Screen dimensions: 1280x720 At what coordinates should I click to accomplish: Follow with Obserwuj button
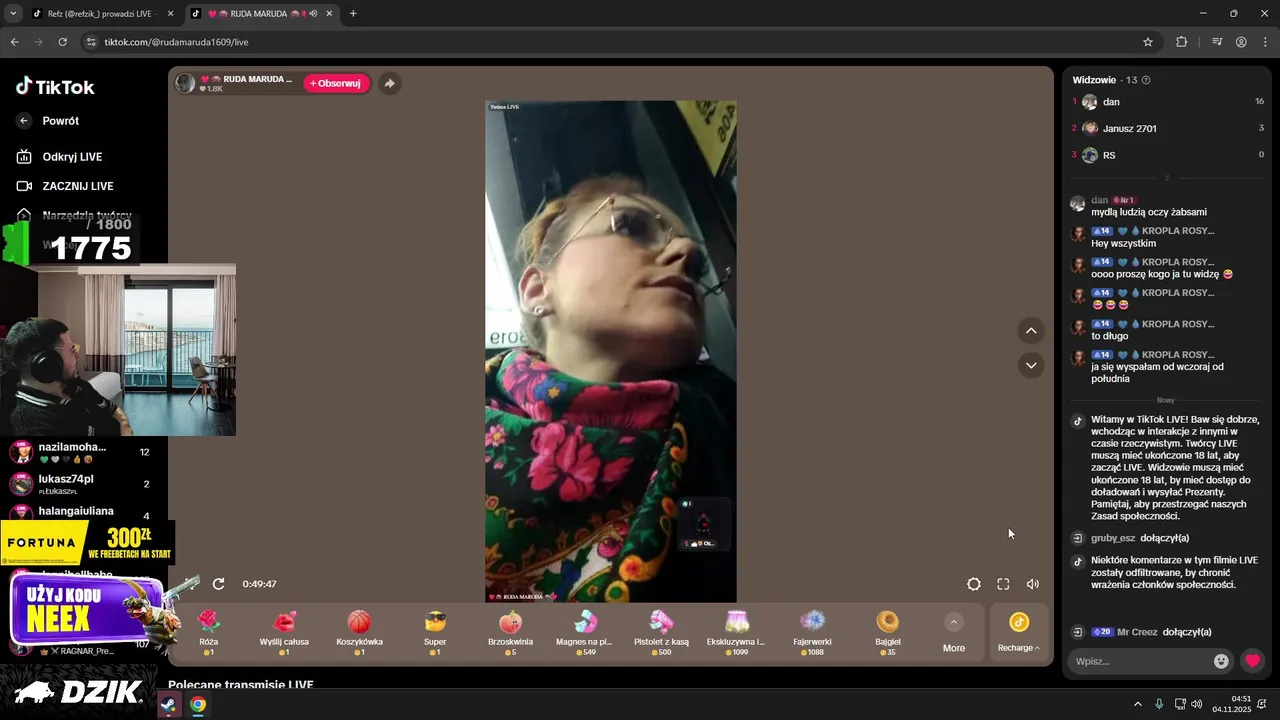click(x=336, y=84)
